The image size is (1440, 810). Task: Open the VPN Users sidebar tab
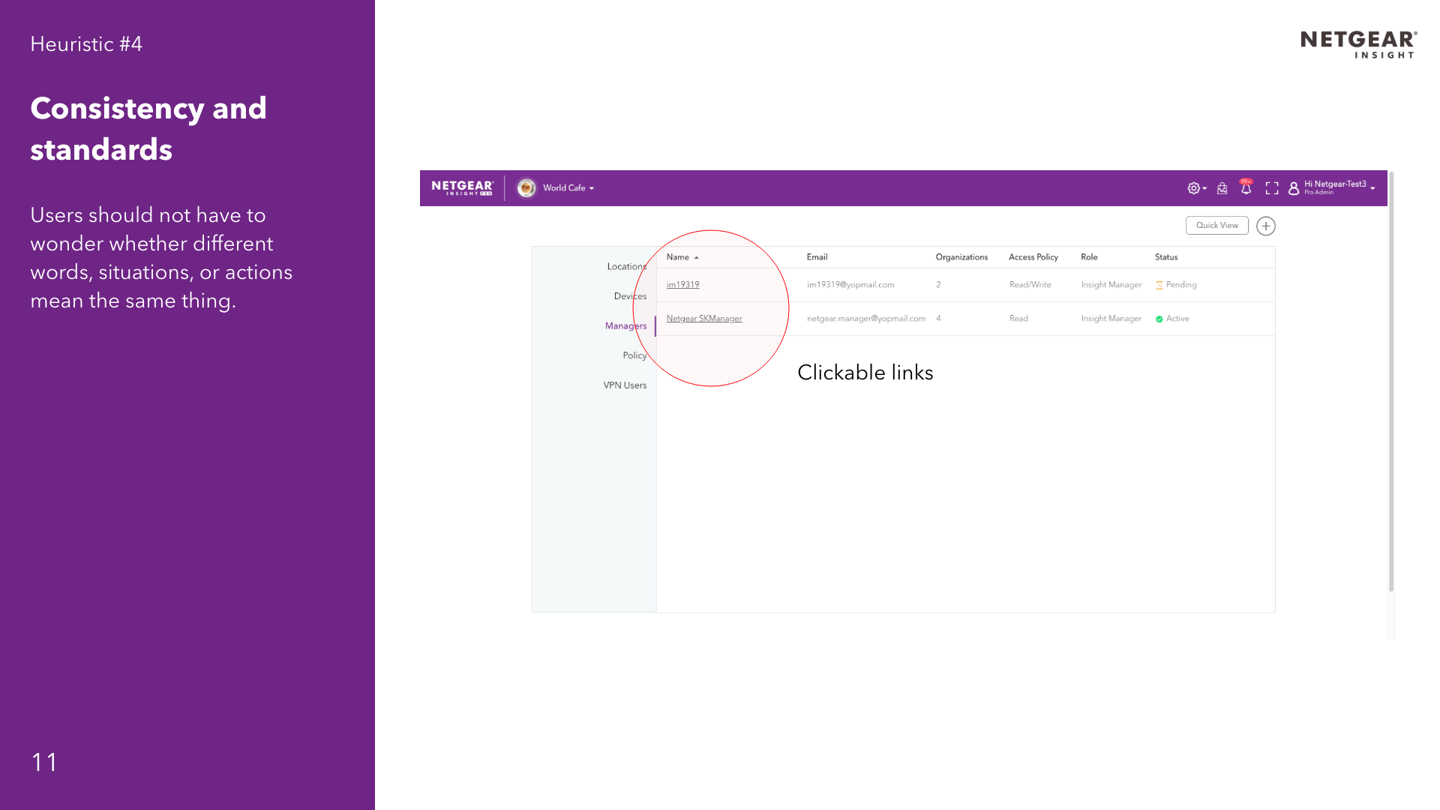click(625, 385)
